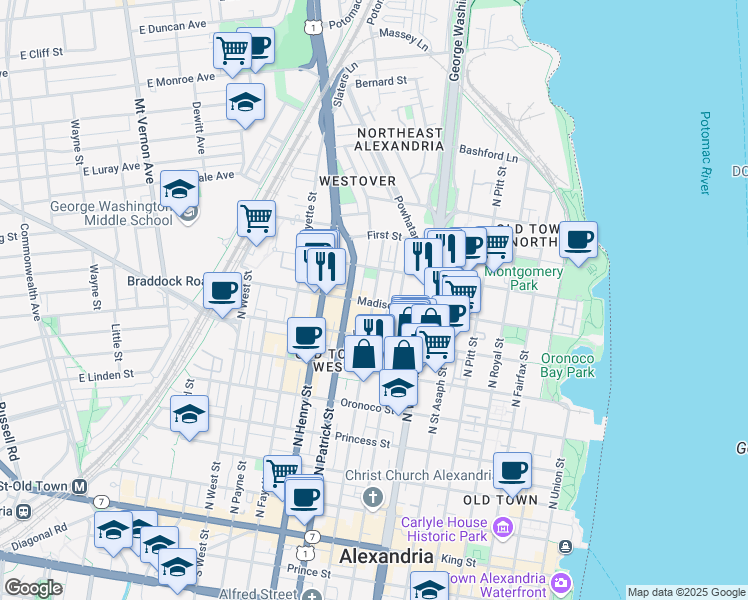Select the left shopping bag marker near Old Town West

(x=363, y=354)
